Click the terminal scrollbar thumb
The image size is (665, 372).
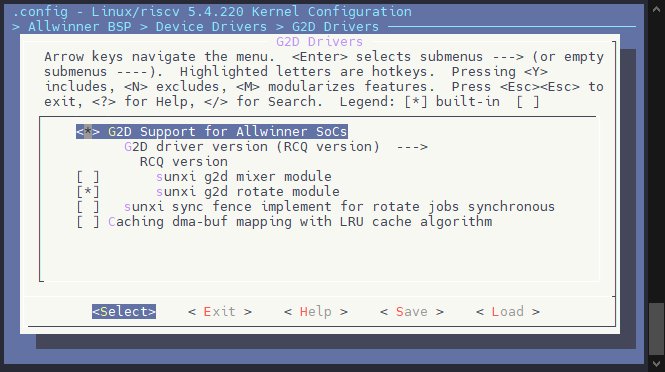[x=656, y=329]
